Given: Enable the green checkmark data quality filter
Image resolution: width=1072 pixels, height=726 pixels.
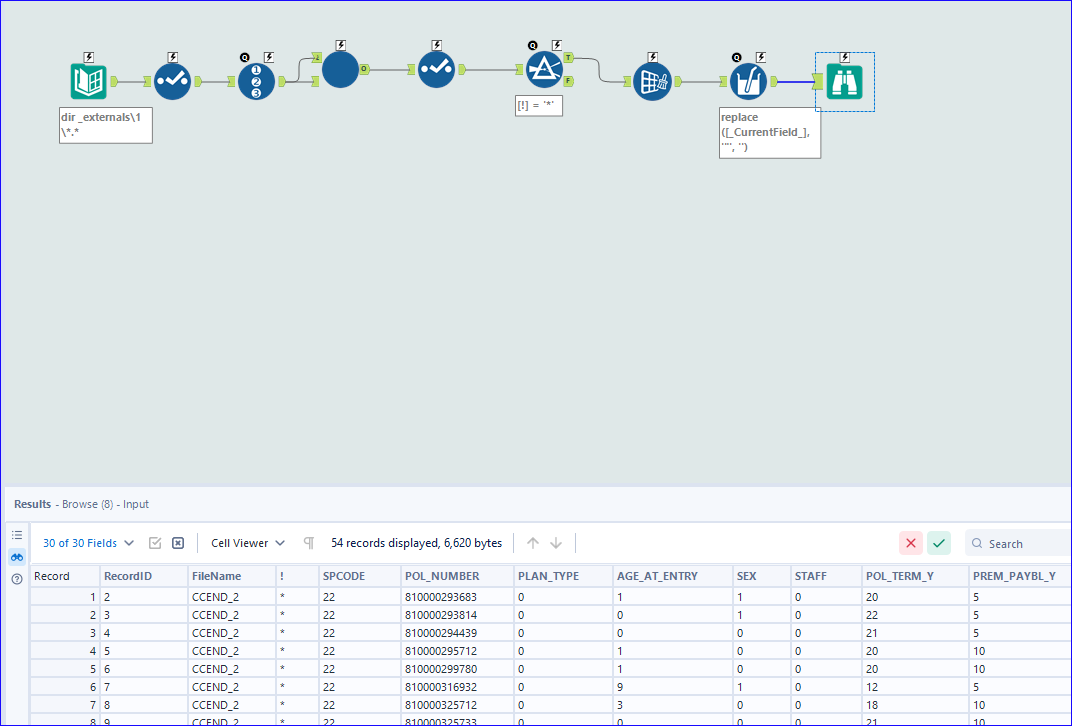Looking at the screenshot, I should (x=938, y=543).
